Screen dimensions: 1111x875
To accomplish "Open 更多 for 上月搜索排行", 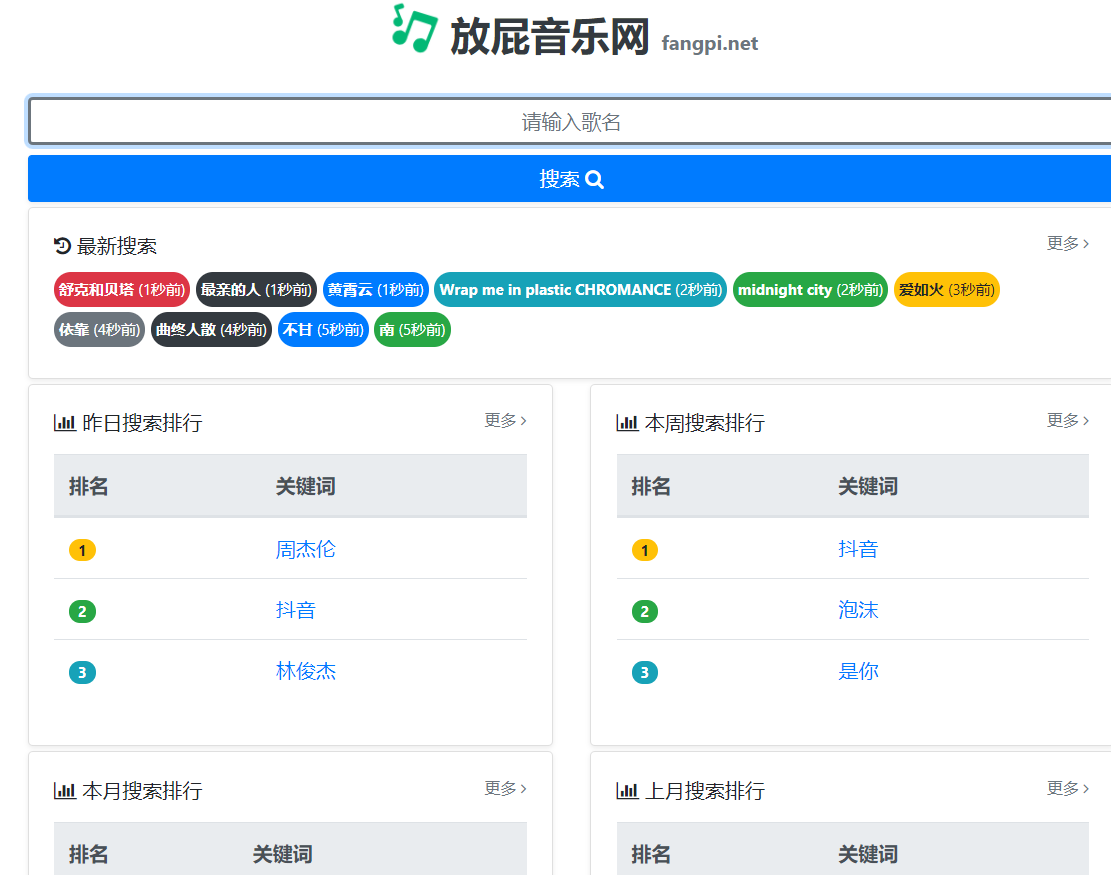I will 1067,788.
